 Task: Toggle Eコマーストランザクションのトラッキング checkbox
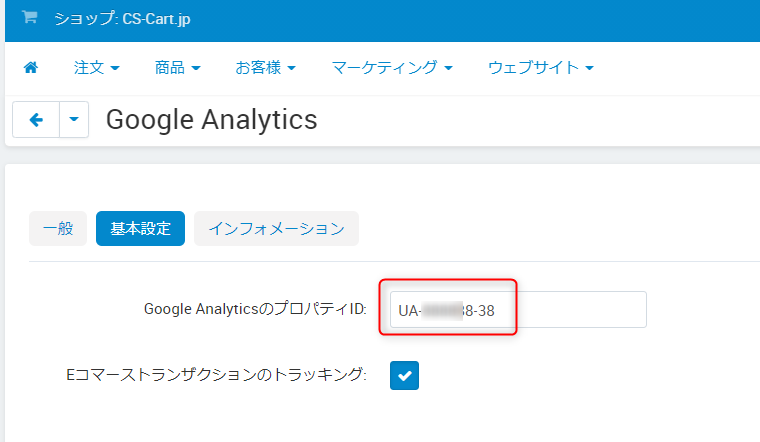404,375
